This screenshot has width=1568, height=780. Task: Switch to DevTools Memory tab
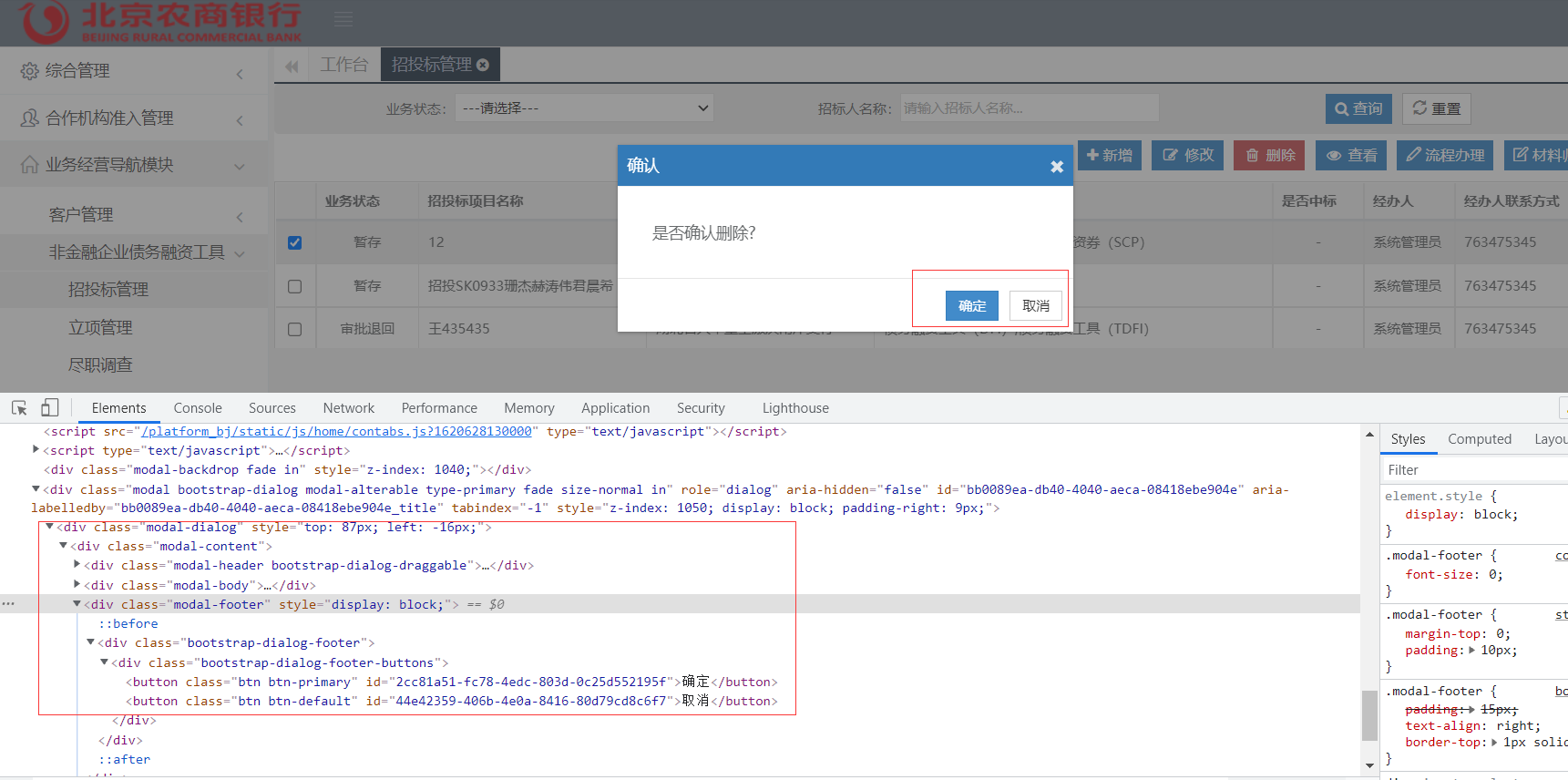click(528, 408)
